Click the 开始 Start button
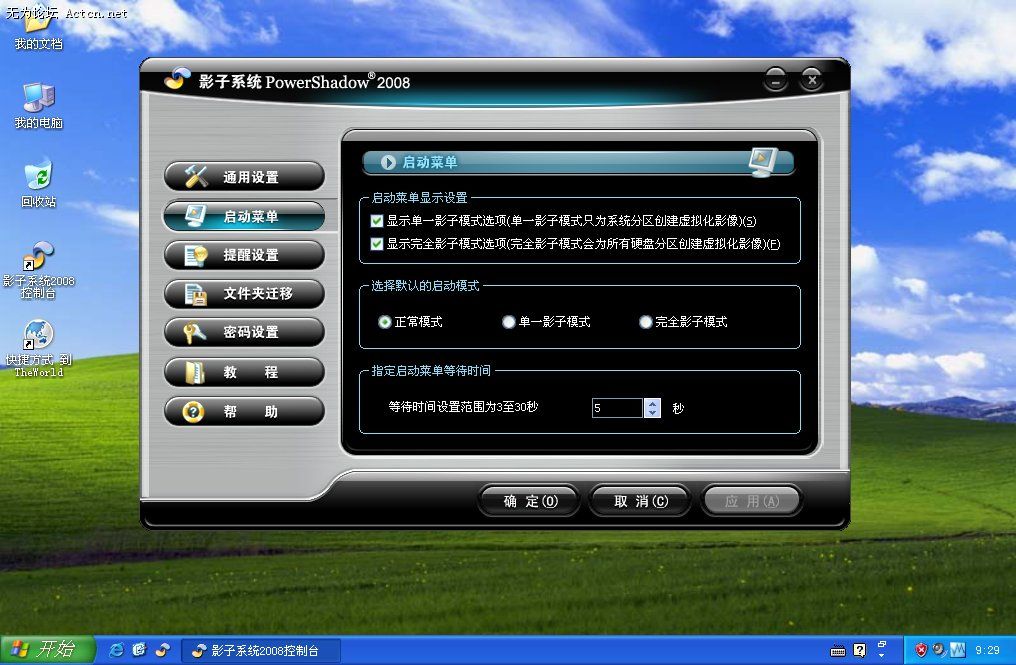This screenshot has width=1016, height=665. [47, 649]
